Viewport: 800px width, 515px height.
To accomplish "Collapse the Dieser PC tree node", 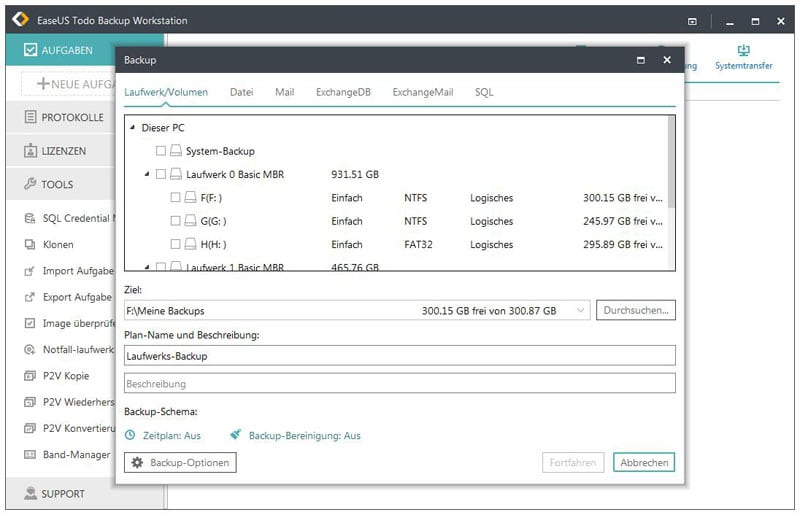I will click(133, 128).
